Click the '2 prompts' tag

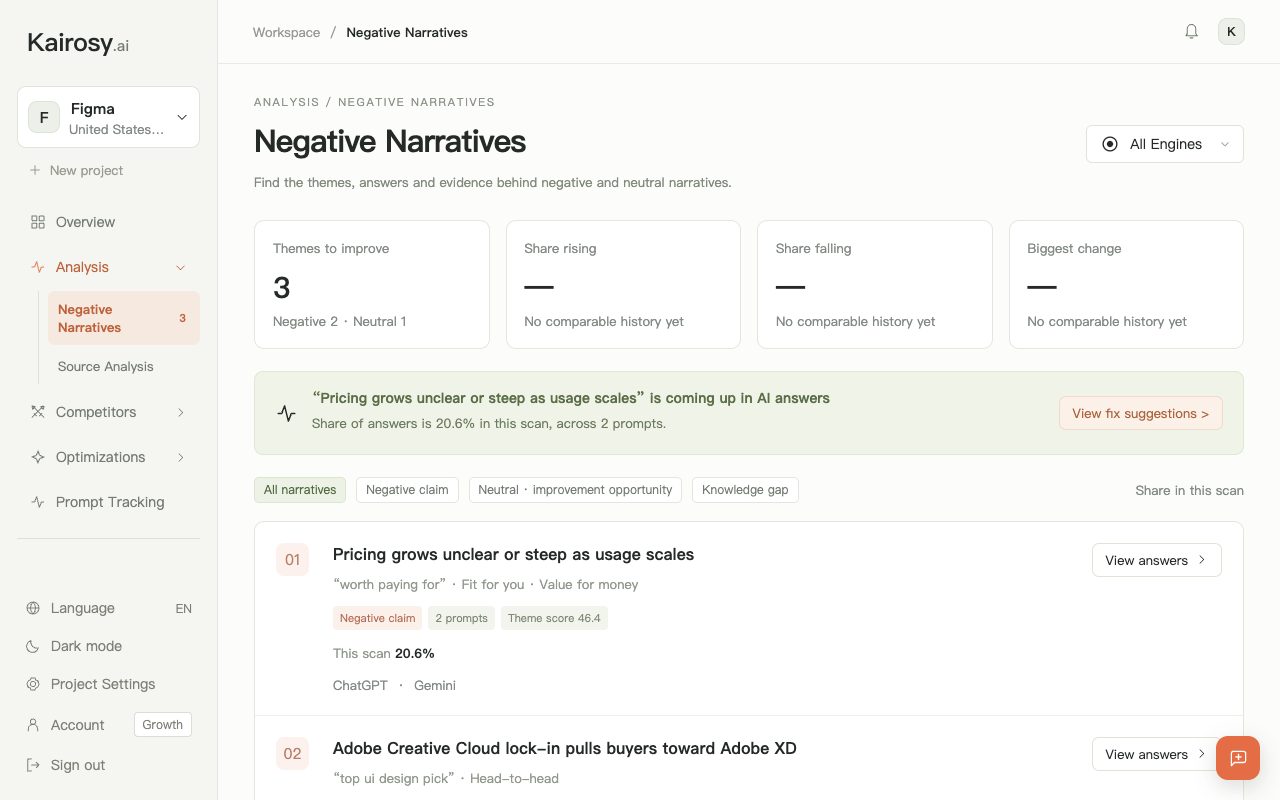point(461,618)
